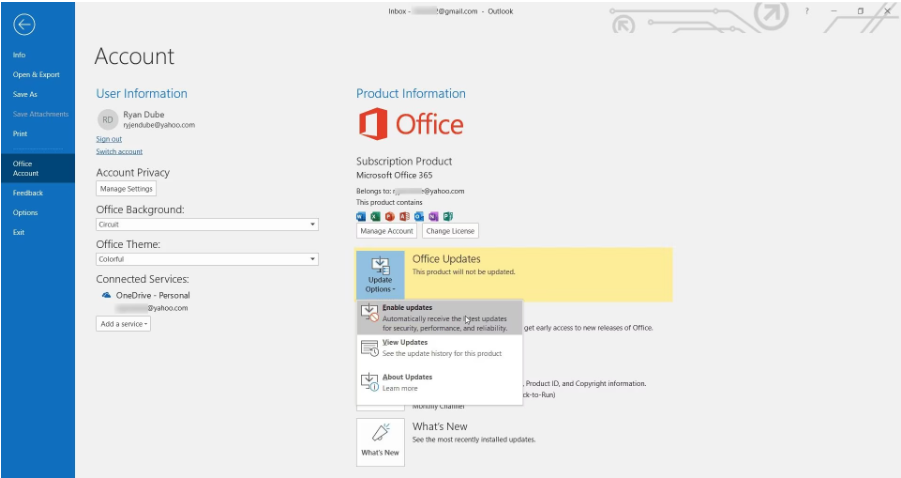This screenshot has width=901, height=478.
Task: Click the Publisher app icon
Action: 448,217
